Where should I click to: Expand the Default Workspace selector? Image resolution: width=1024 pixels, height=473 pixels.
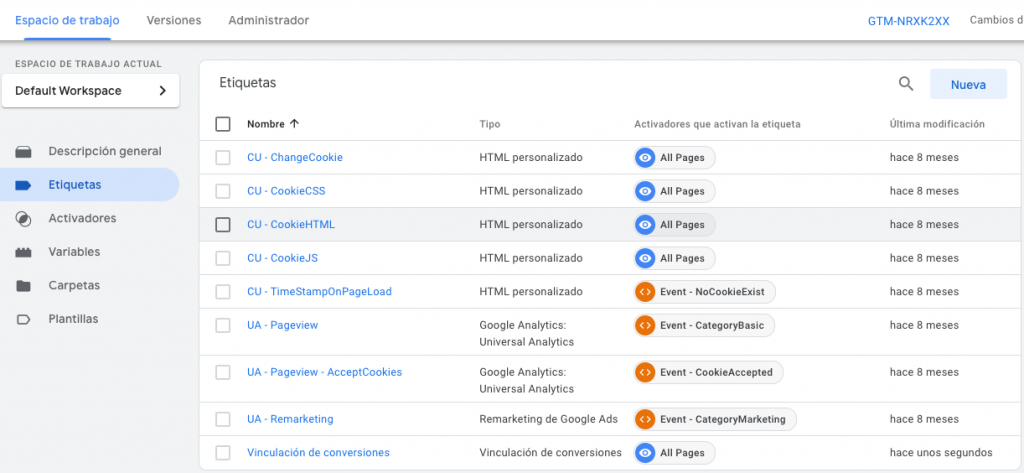91,91
